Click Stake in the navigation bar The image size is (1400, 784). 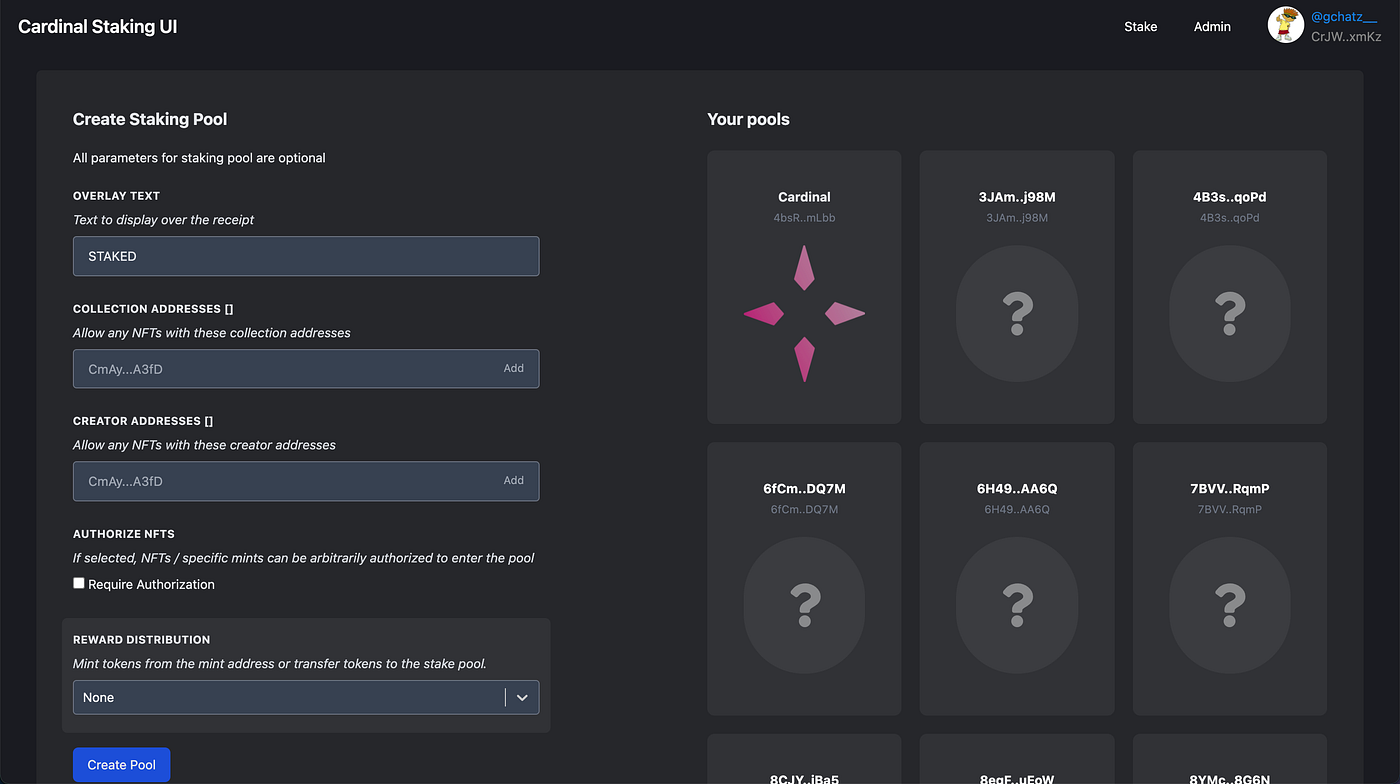tap(1140, 27)
